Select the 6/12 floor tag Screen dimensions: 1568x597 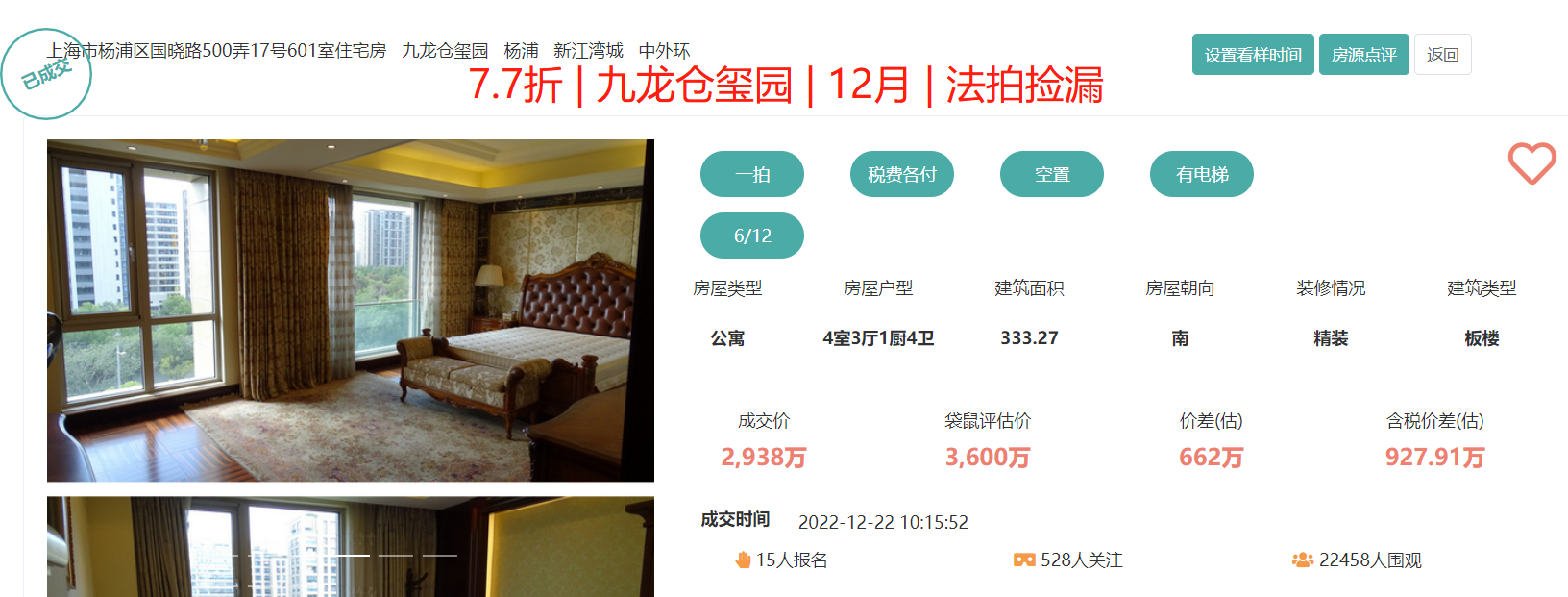click(x=752, y=236)
